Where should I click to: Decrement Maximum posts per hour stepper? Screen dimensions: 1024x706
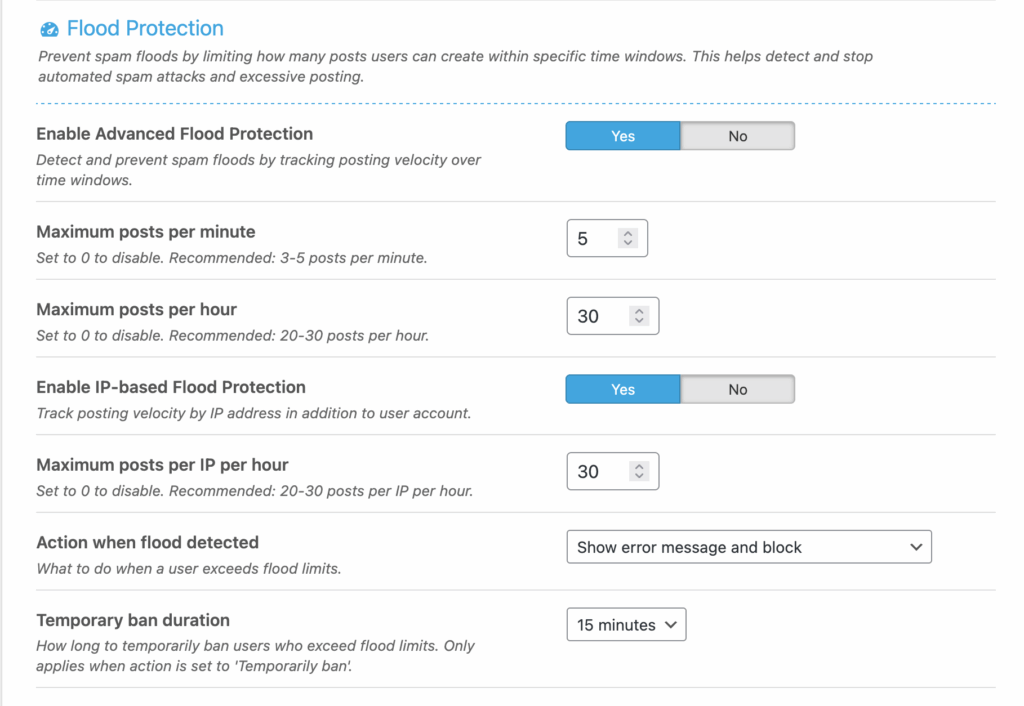coord(640,321)
